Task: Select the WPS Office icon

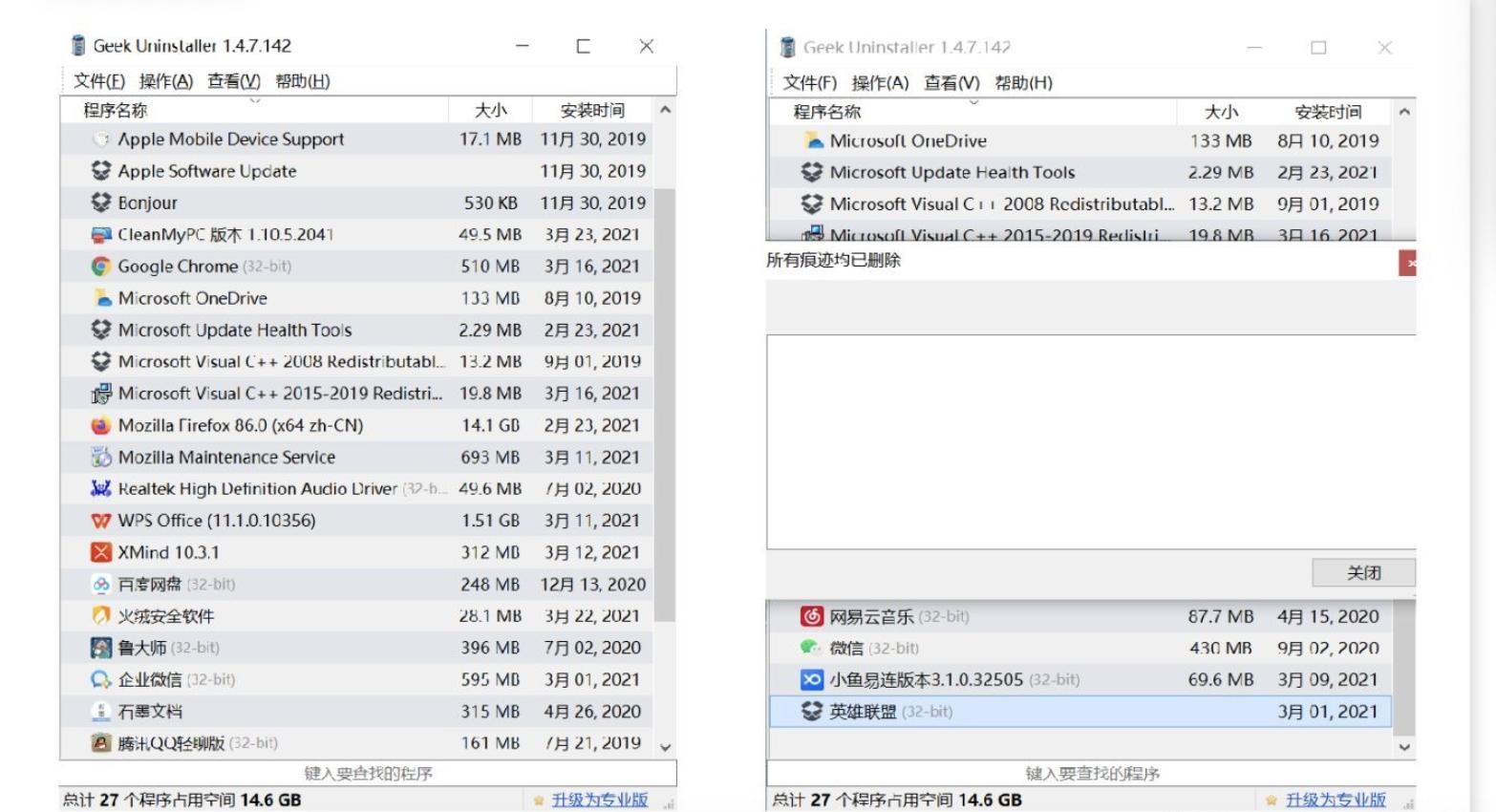Action: point(103,521)
